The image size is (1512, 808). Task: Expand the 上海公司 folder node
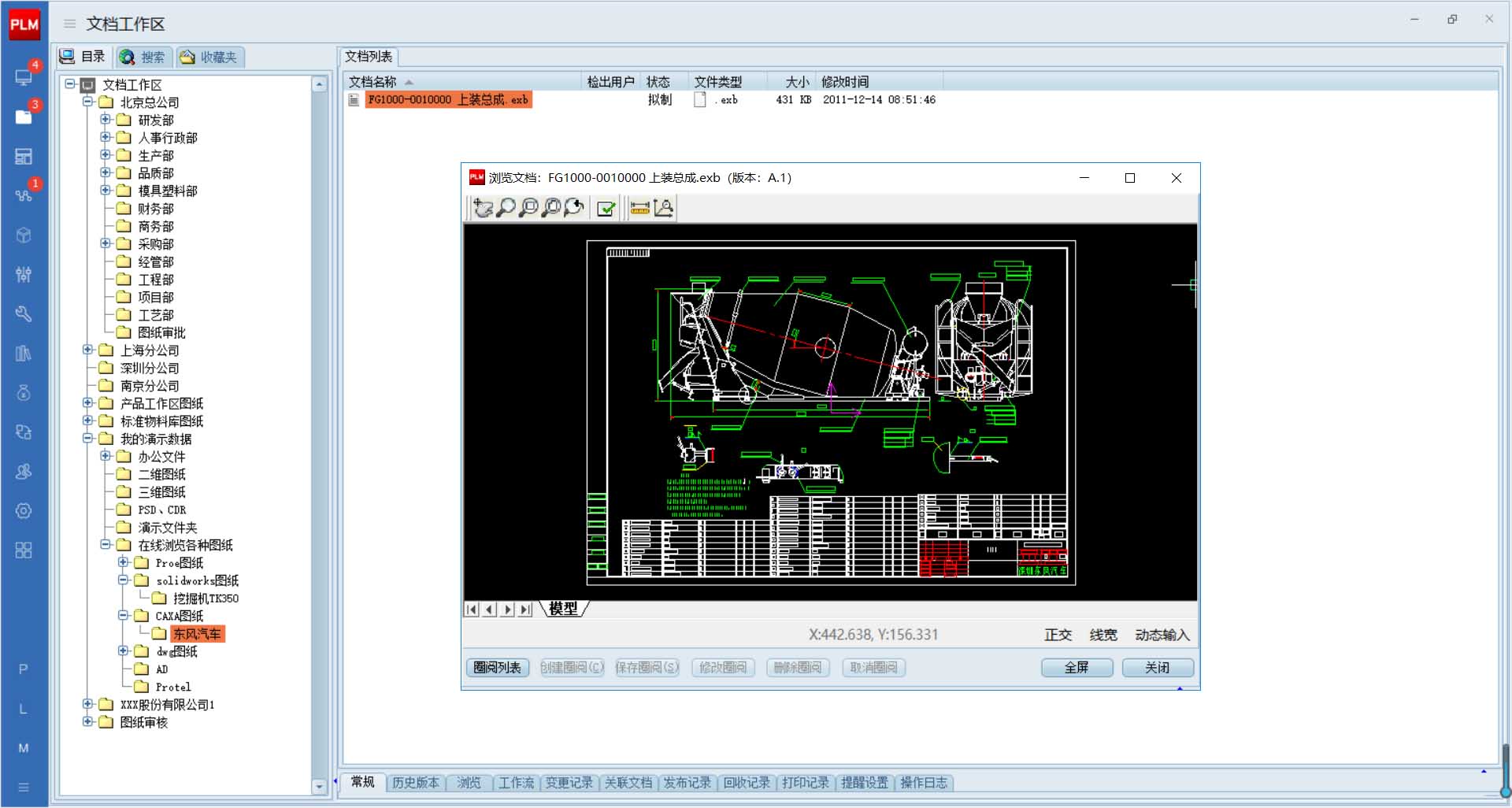pos(88,350)
